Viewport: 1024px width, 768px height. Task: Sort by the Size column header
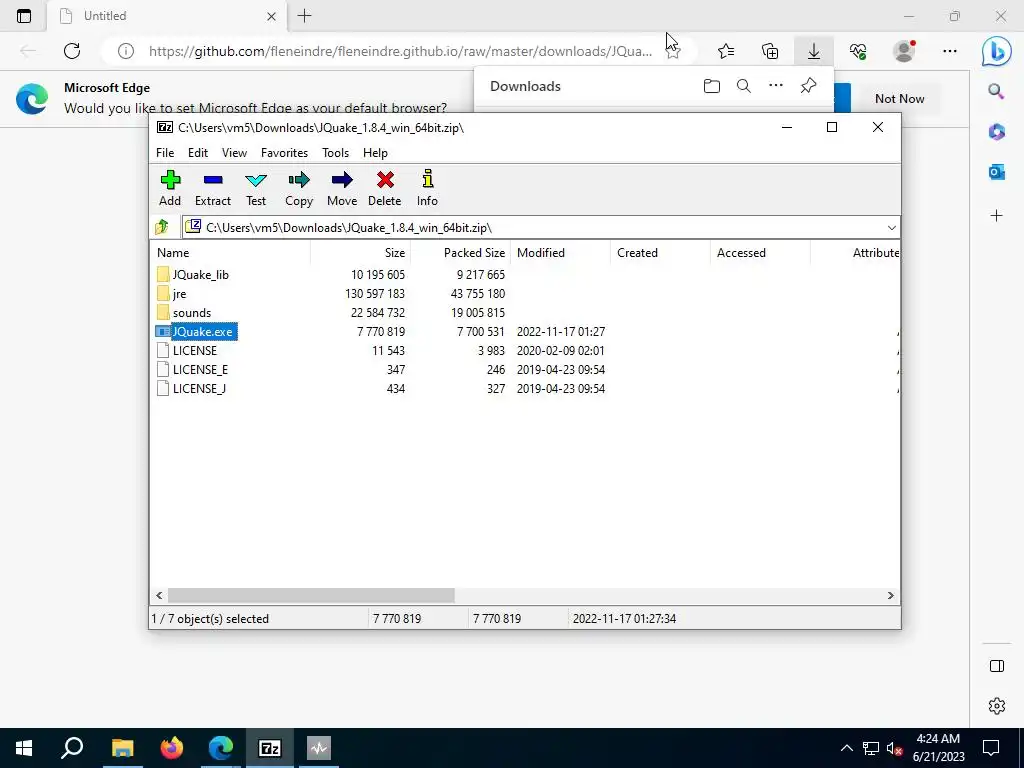click(x=360, y=253)
